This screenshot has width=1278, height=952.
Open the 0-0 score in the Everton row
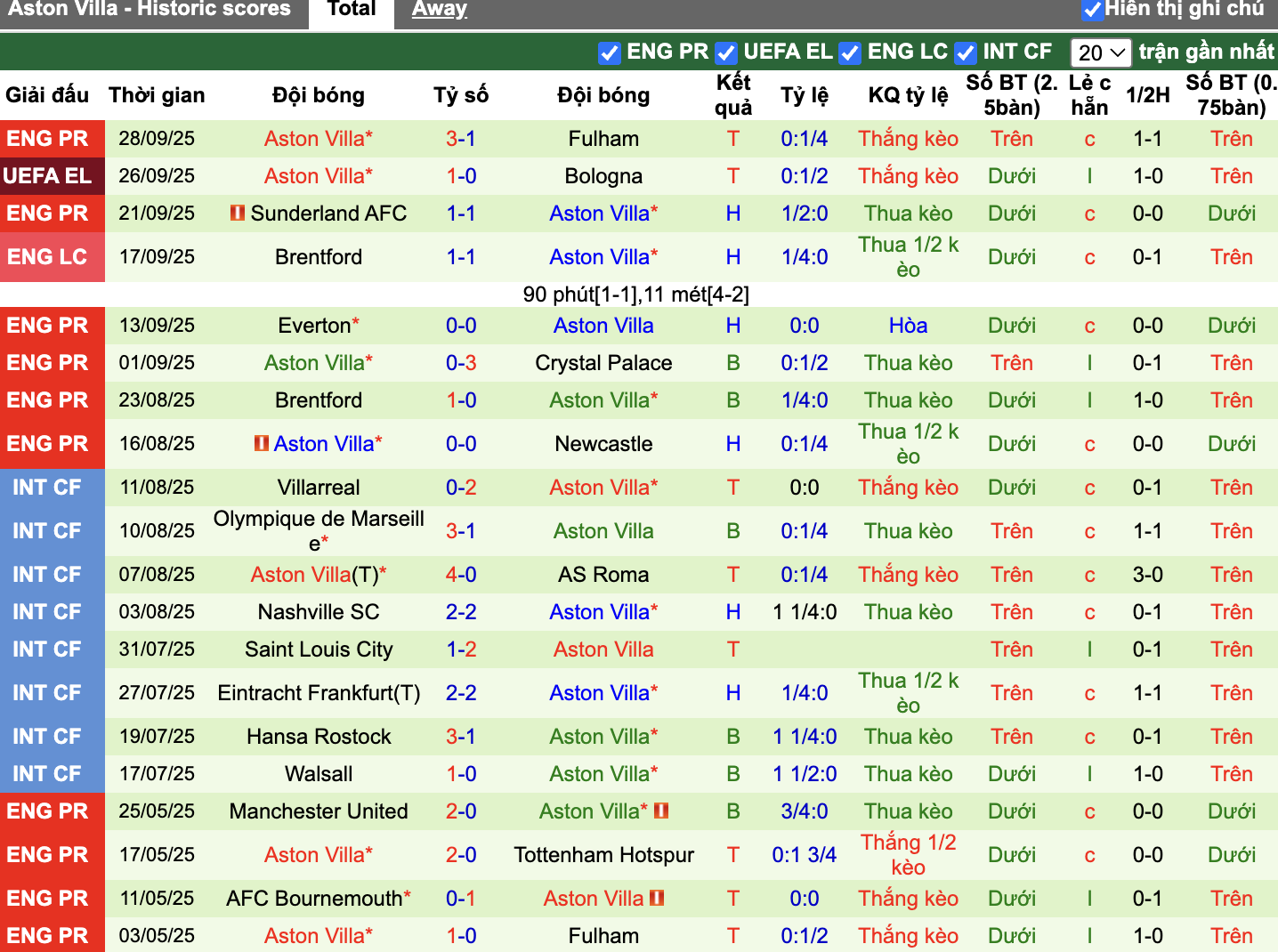[461, 326]
